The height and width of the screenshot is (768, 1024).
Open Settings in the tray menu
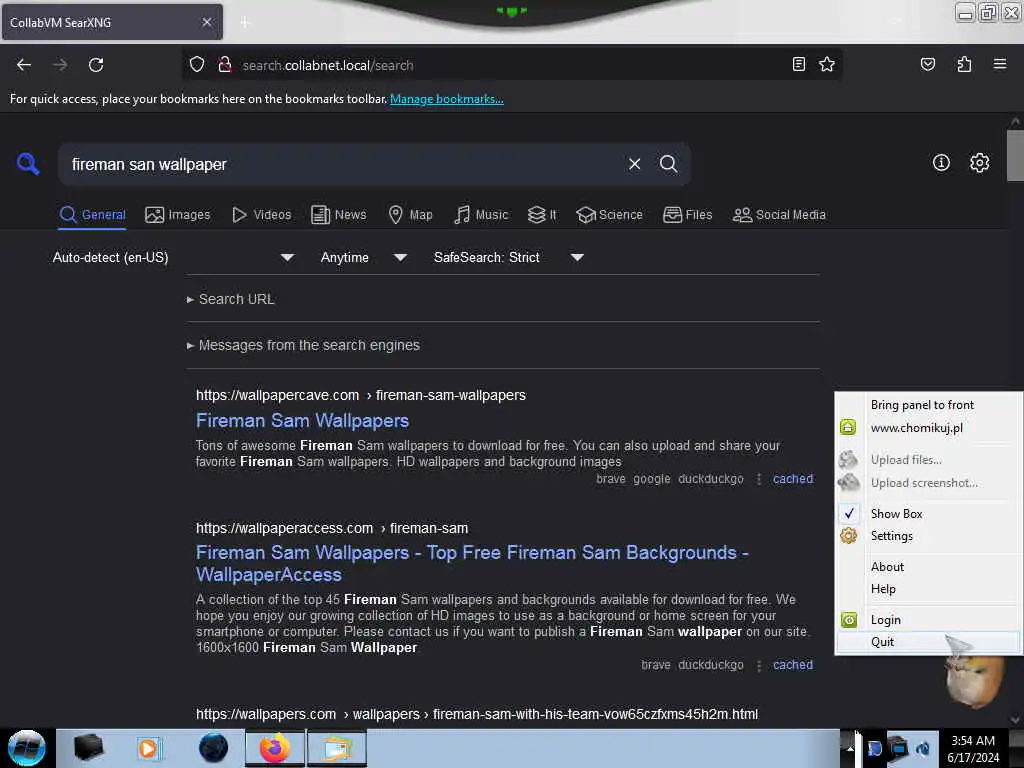point(928,536)
